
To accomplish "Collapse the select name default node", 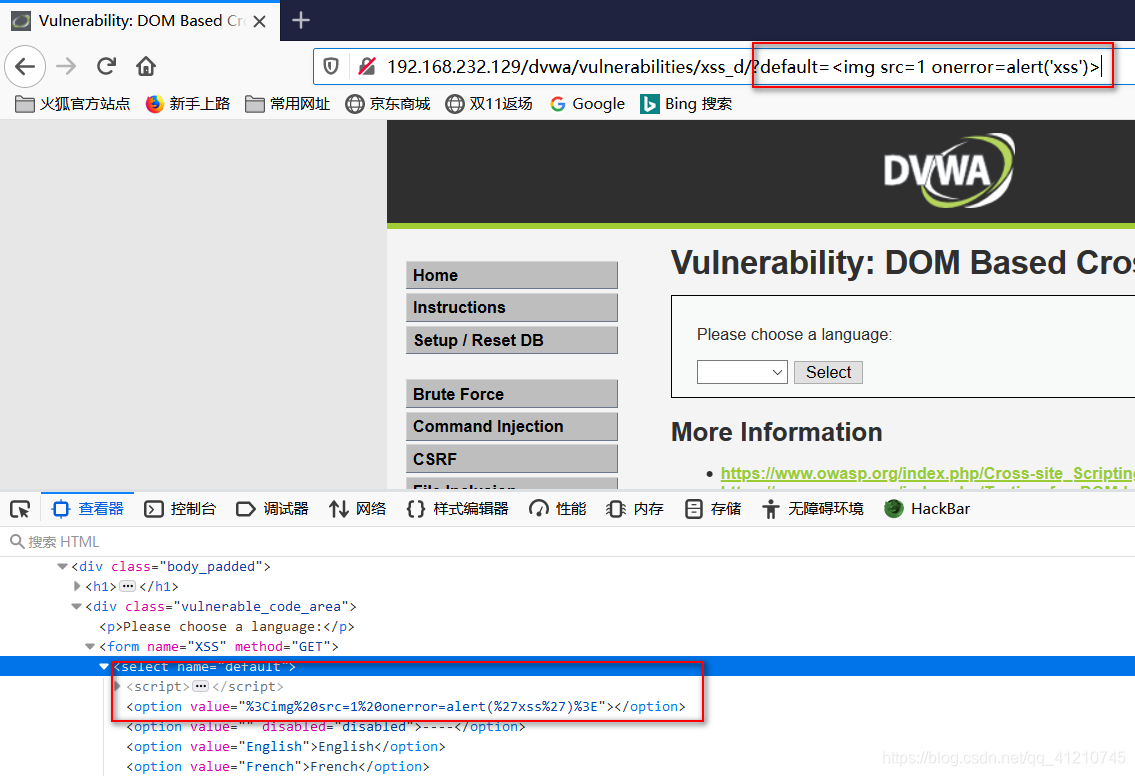I will (104, 667).
